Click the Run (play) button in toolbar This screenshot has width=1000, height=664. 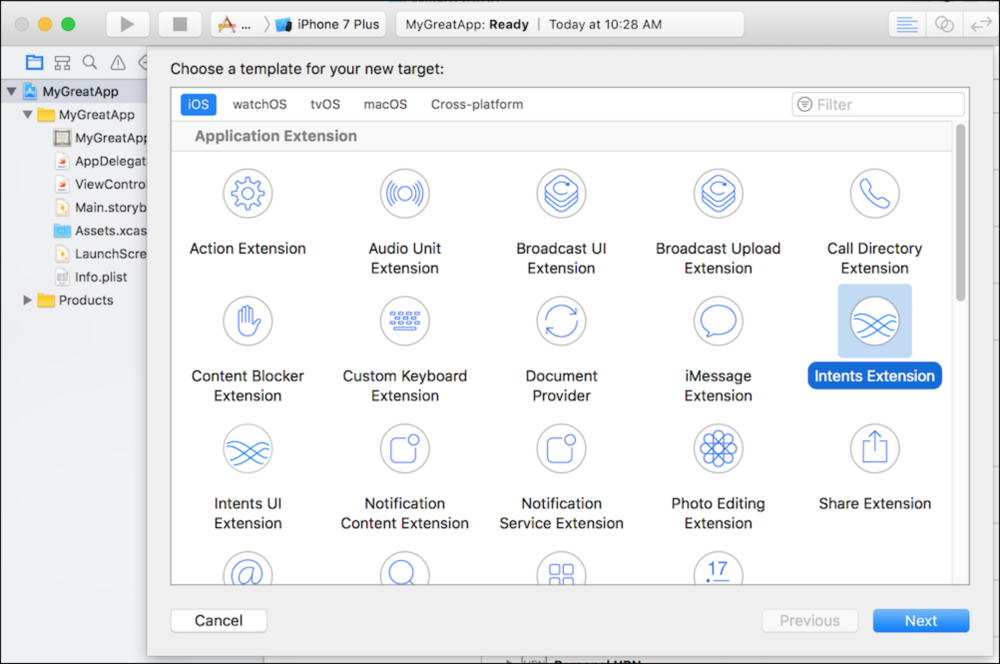tap(127, 24)
